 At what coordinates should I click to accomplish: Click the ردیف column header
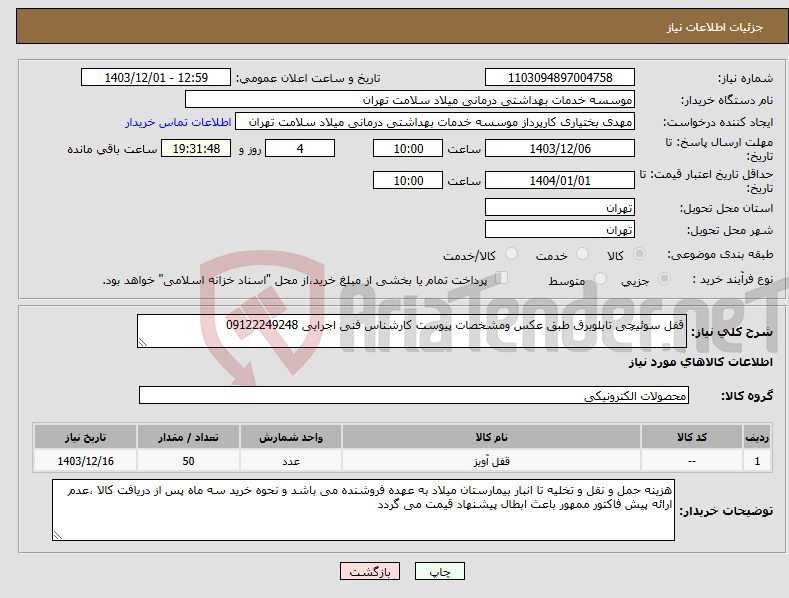(x=757, y=437)
